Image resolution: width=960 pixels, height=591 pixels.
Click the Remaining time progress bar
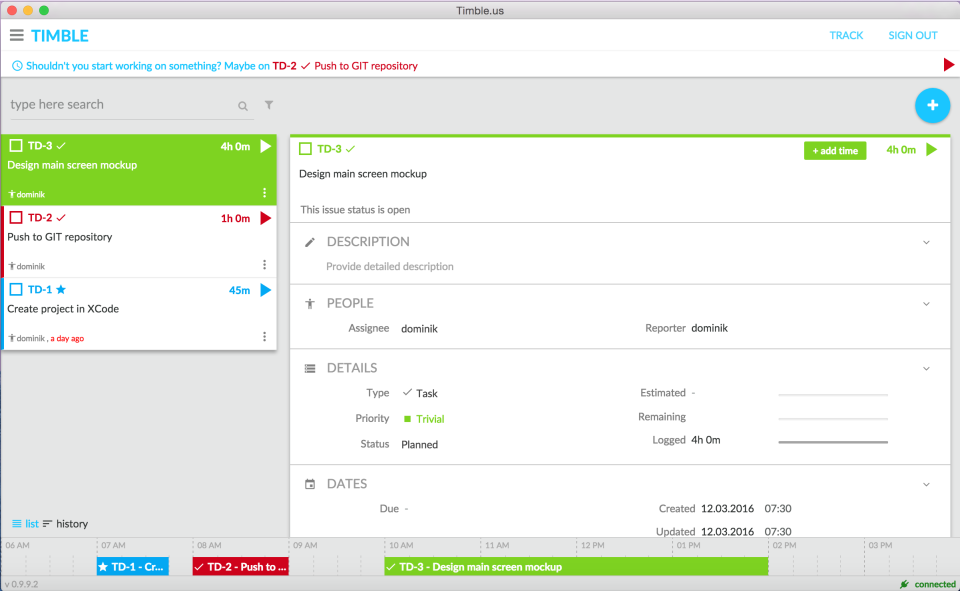click(833, 418)
